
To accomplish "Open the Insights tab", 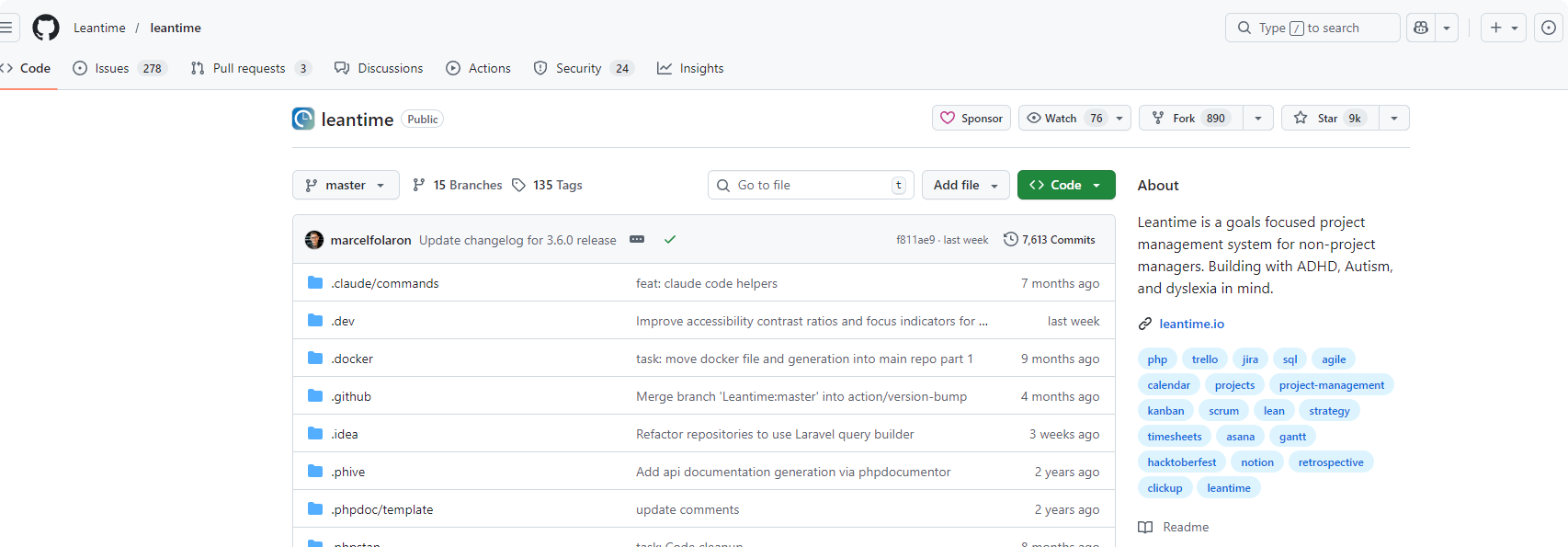I will pyautogui.click(x=690, y=68).
